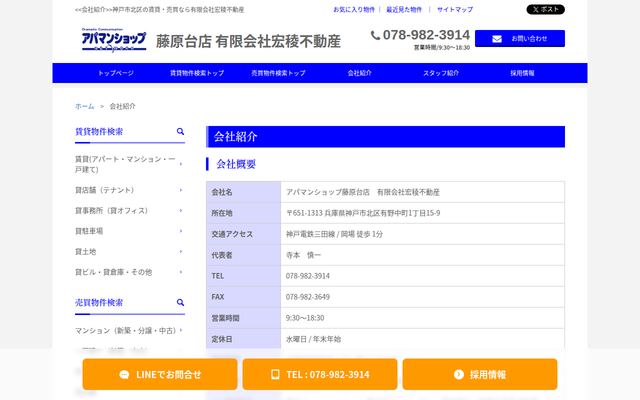Expand the 貸事務所（貸オフィス）chevron

tap(181, 211)
